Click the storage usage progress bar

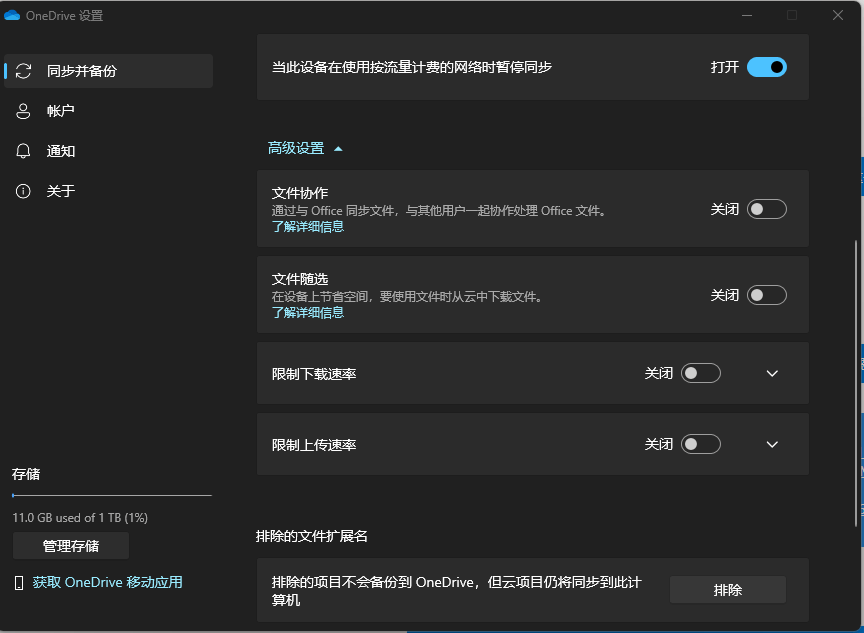(112, 495)
